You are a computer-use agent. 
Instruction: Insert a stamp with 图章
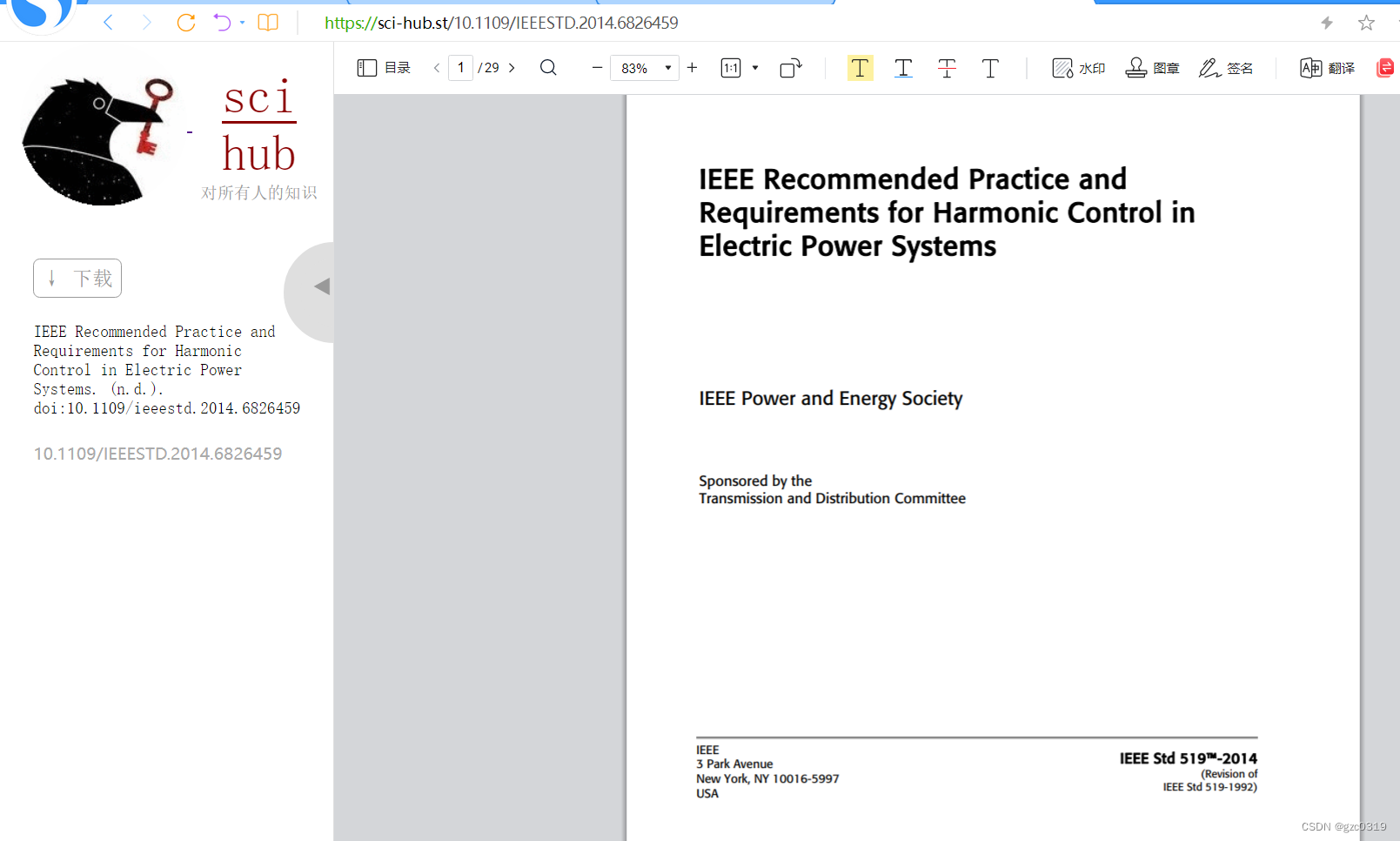1152,68
